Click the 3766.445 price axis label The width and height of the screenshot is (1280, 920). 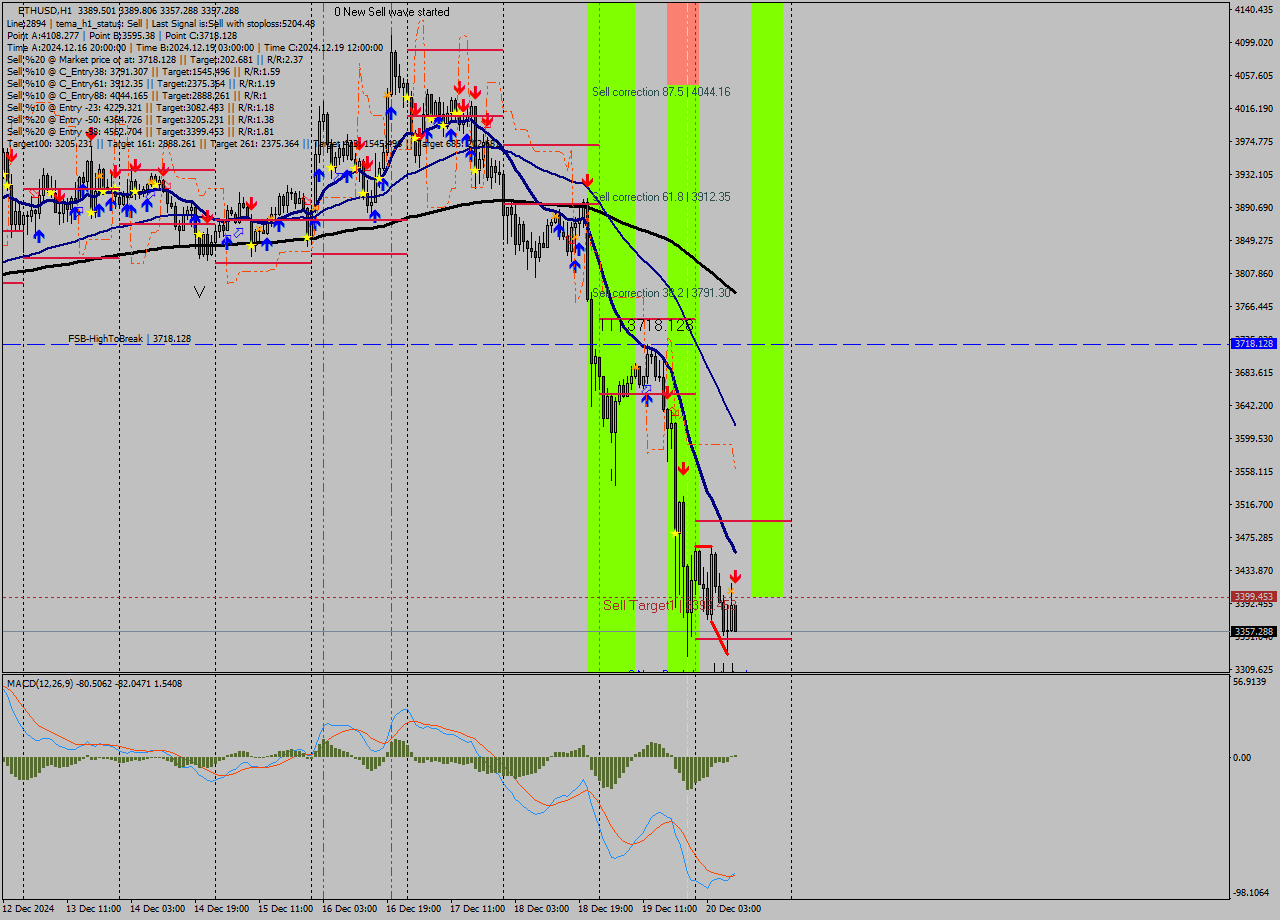(x=1254, y=306)
